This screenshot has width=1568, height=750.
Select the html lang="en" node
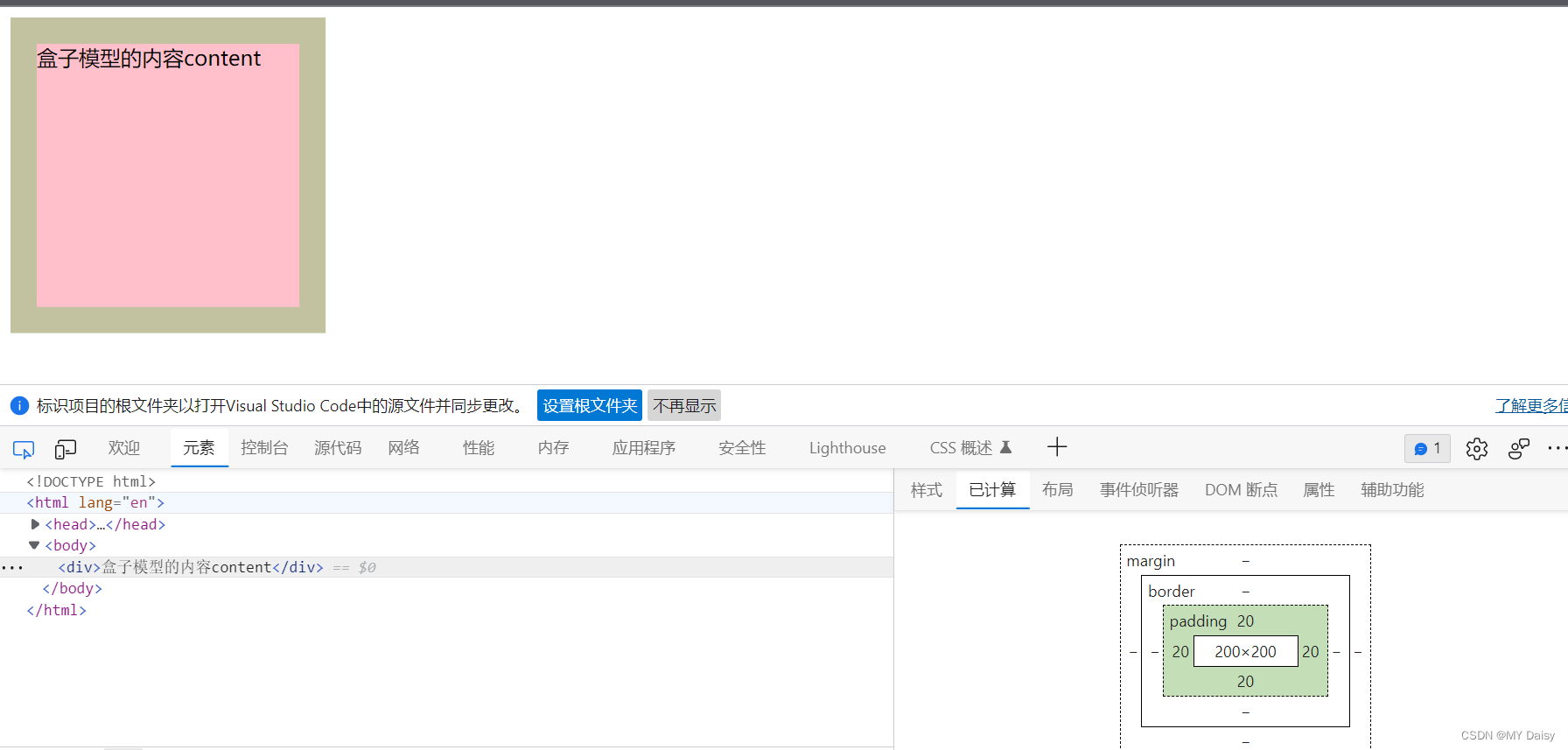(95, 502)
